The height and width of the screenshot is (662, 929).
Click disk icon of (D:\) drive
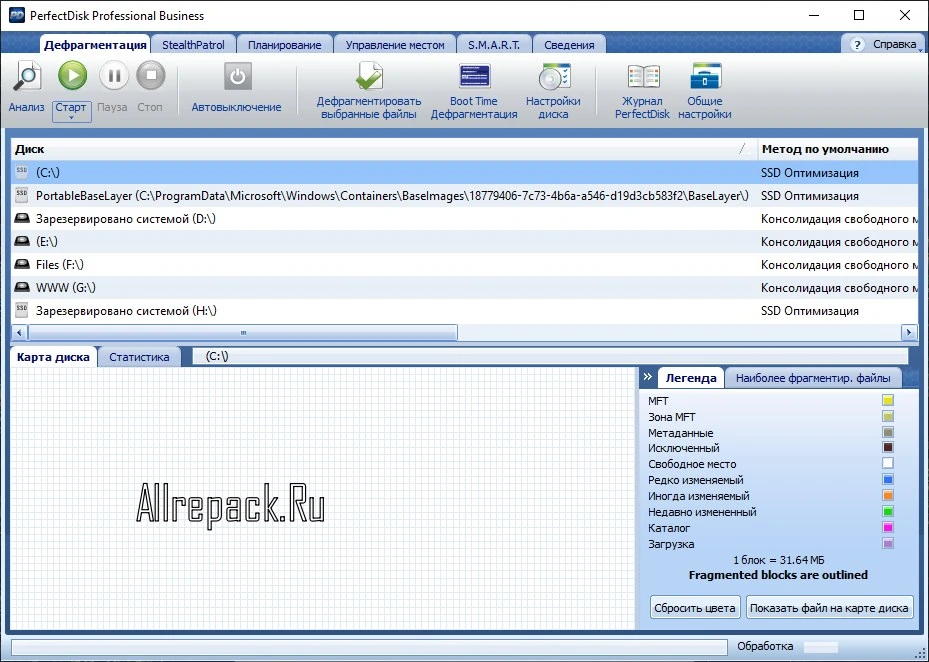click(22, 218)
